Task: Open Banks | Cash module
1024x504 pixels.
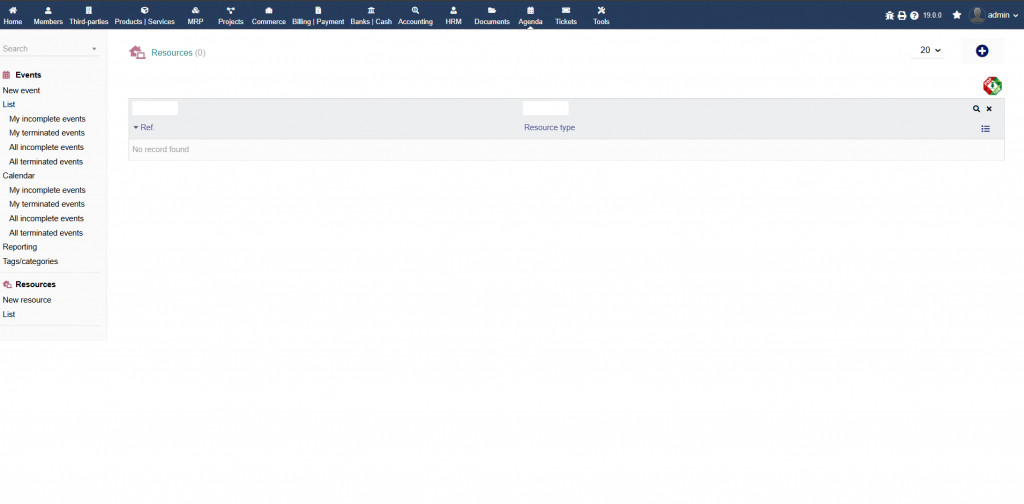Action: pyautogui.click(x=371, y=16)
